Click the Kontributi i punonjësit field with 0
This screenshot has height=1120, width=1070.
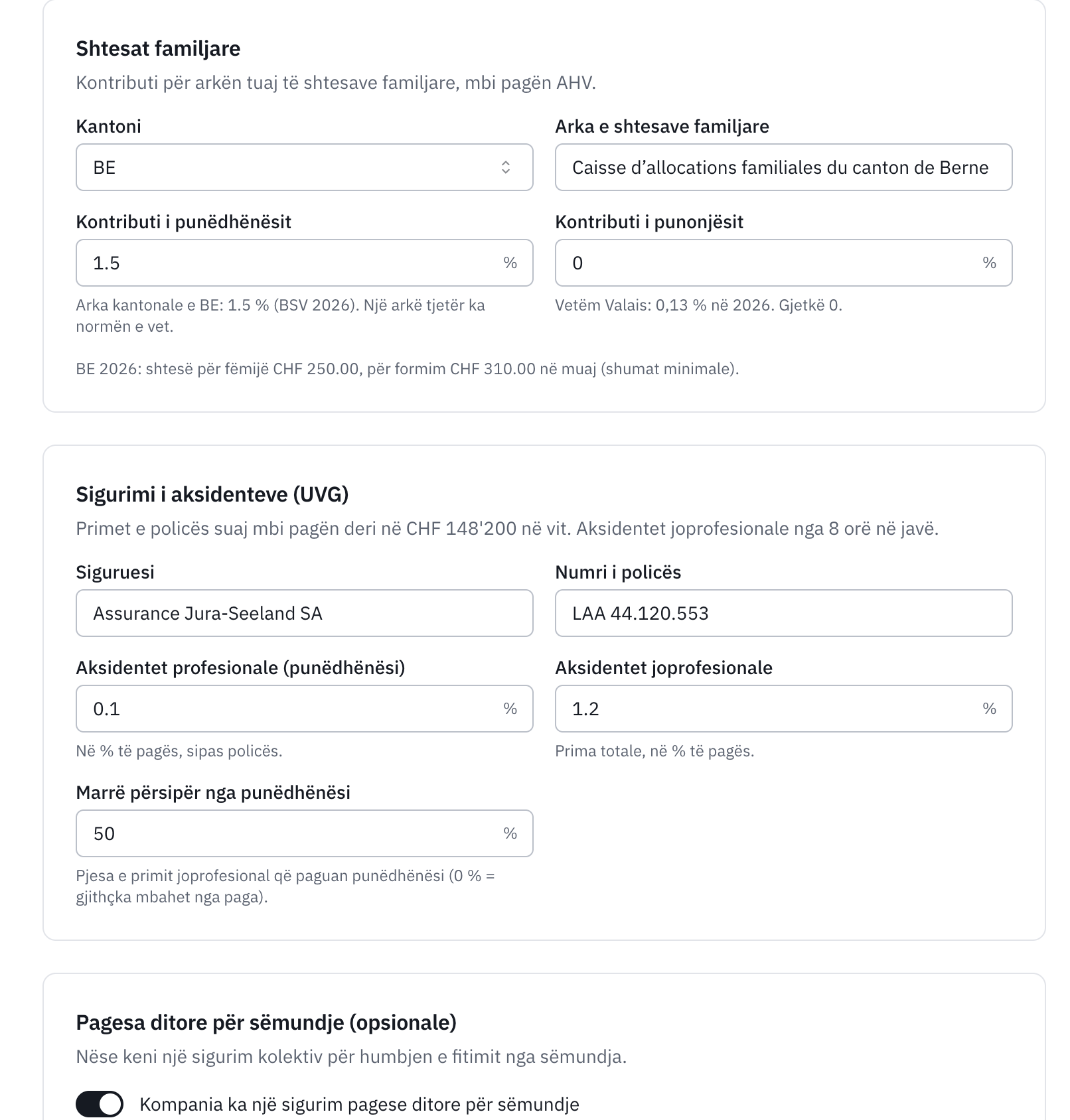pyautogui.click(x=783, y=263)
